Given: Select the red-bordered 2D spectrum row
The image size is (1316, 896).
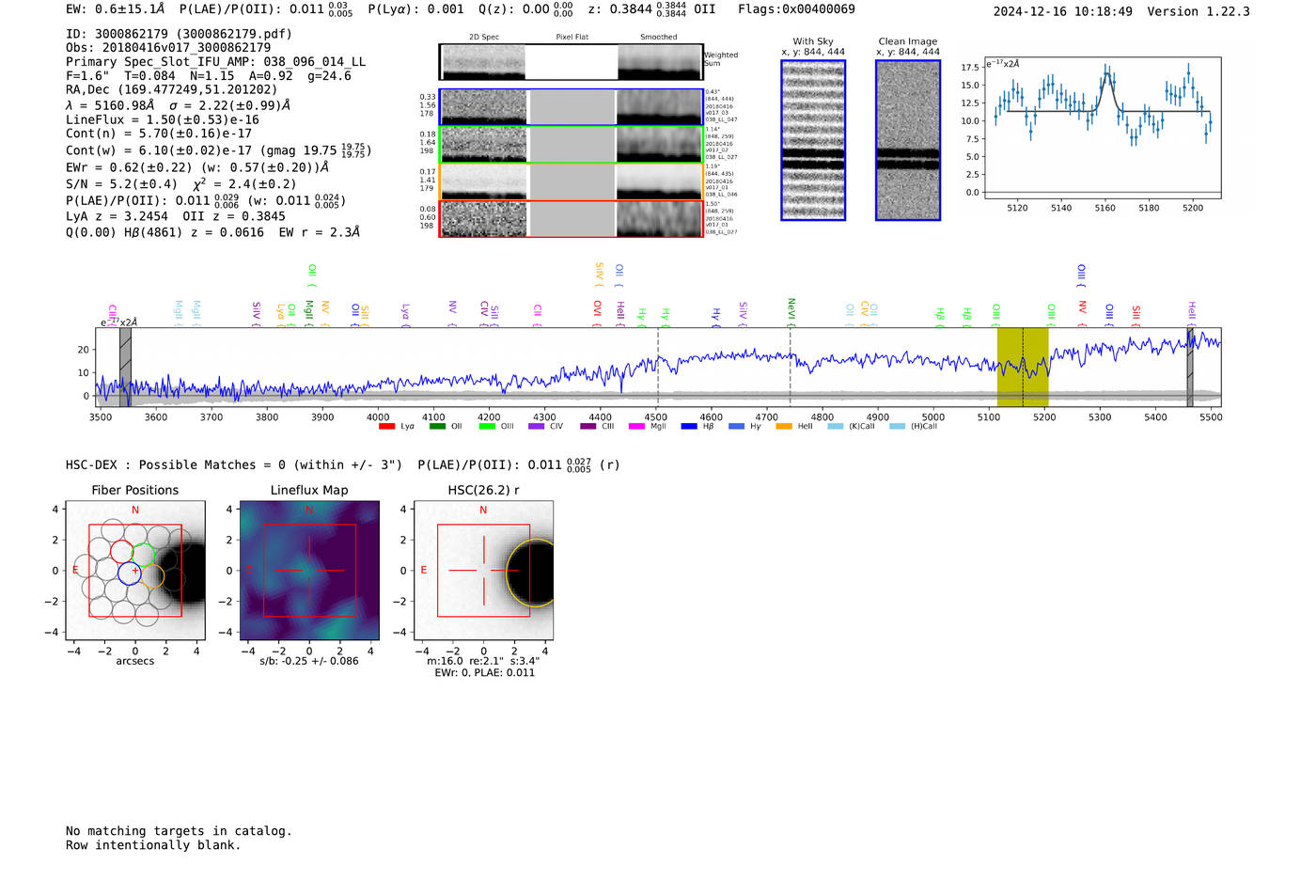Looking at the screenshot, I should pyautogui.click(x=572, y=219).
